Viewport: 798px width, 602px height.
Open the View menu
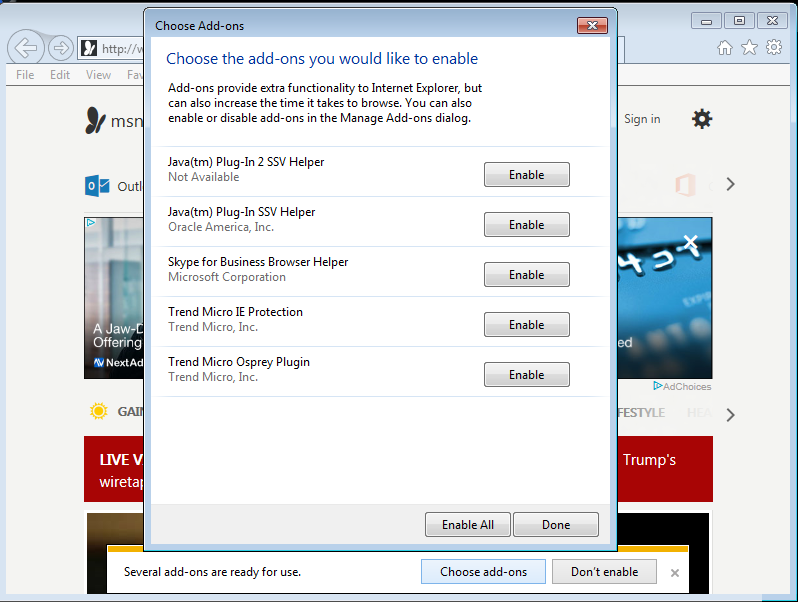point(98,75)
